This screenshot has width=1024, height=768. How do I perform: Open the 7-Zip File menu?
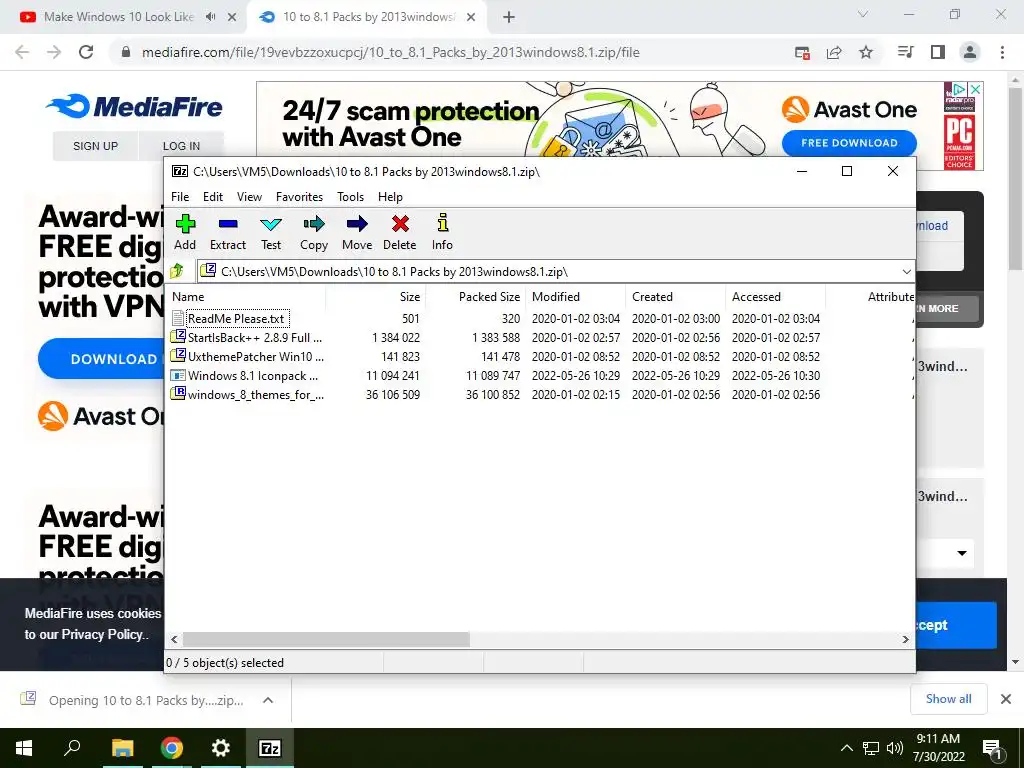(x=180, y=197)
